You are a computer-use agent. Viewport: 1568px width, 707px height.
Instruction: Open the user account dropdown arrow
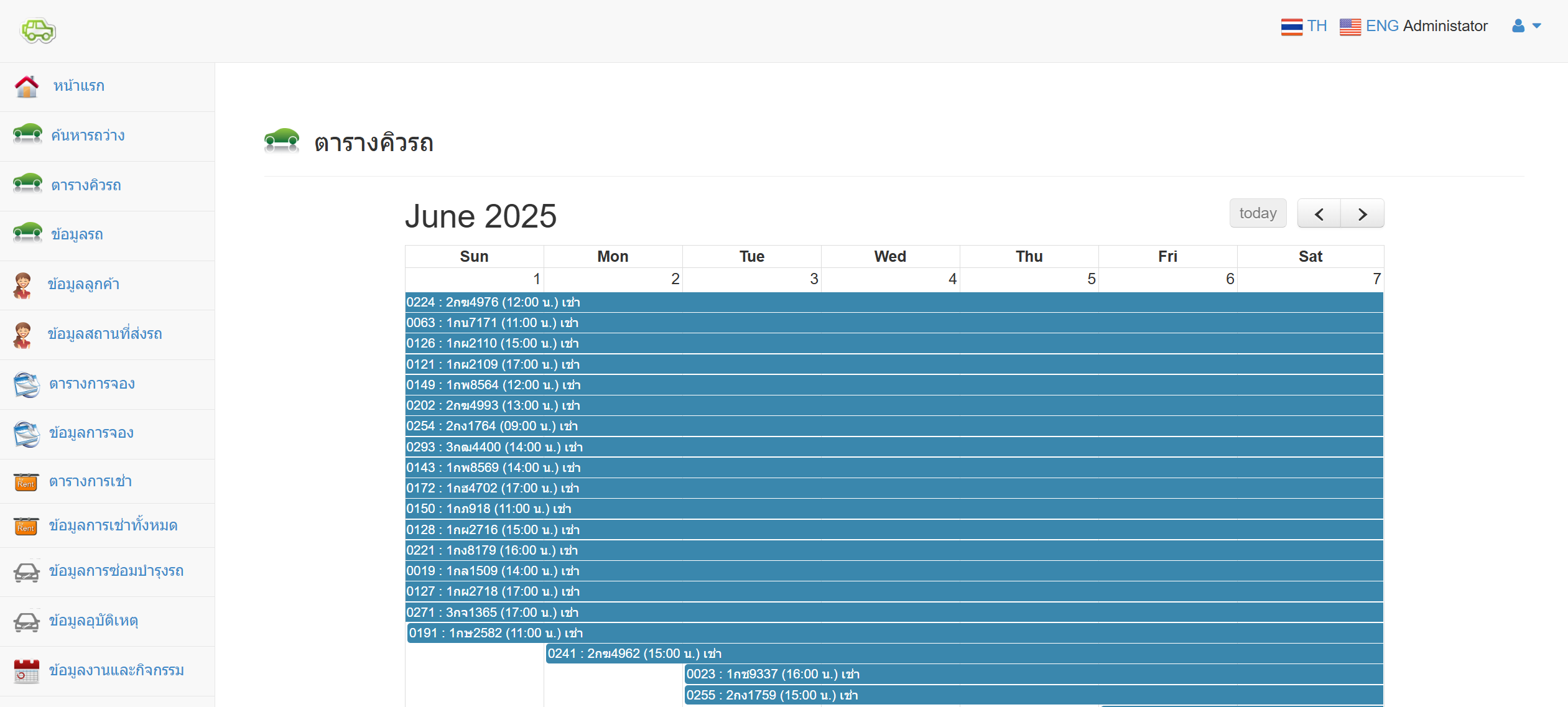pyautogui.click(x=1537, y=26)
